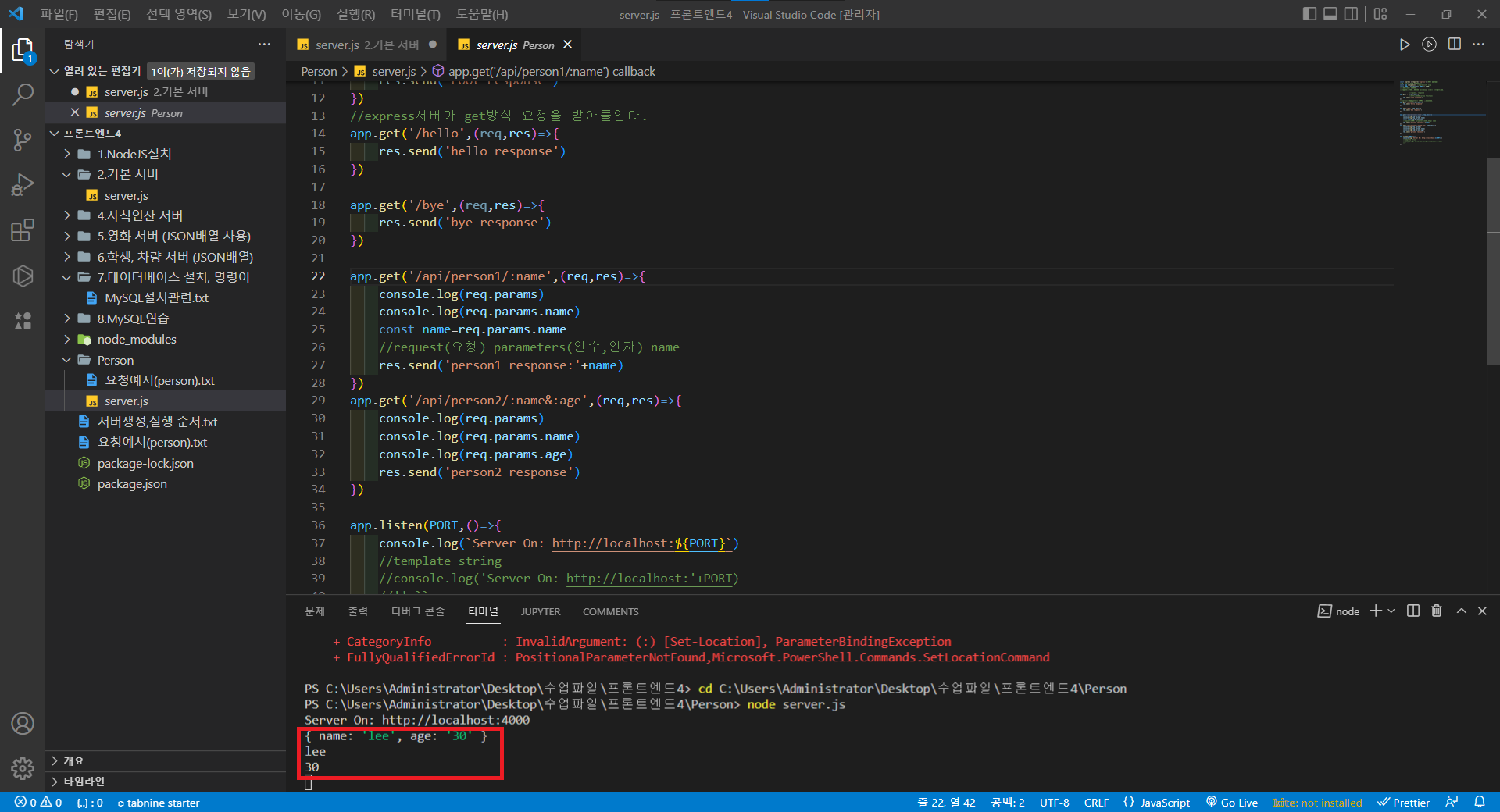Expand the 1.NodeJS설치 folder
Screen dimensions: 1500x812
(67, 154)
